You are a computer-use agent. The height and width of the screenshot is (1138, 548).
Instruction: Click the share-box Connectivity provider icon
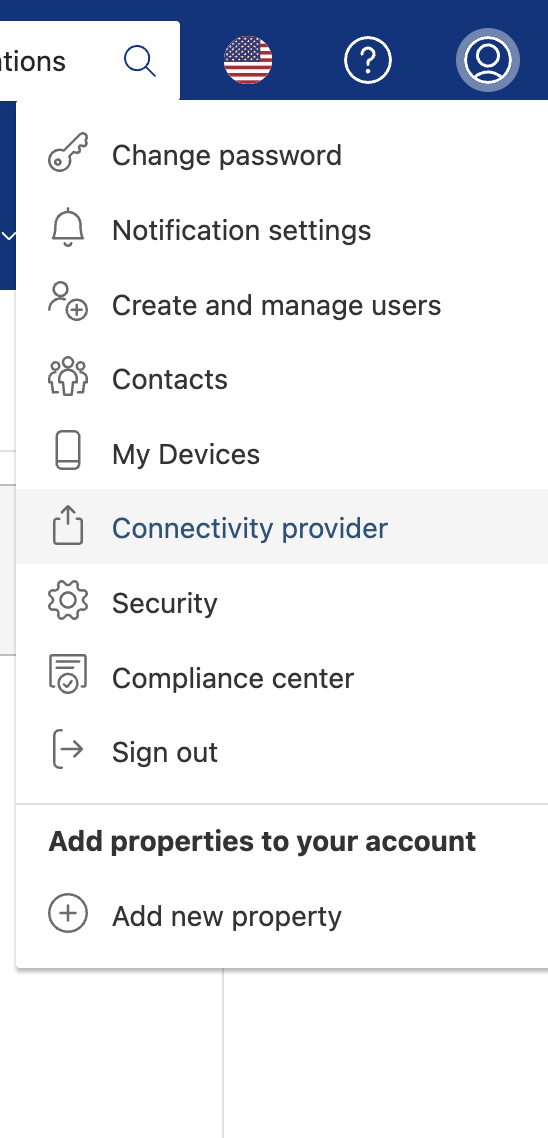68,525
